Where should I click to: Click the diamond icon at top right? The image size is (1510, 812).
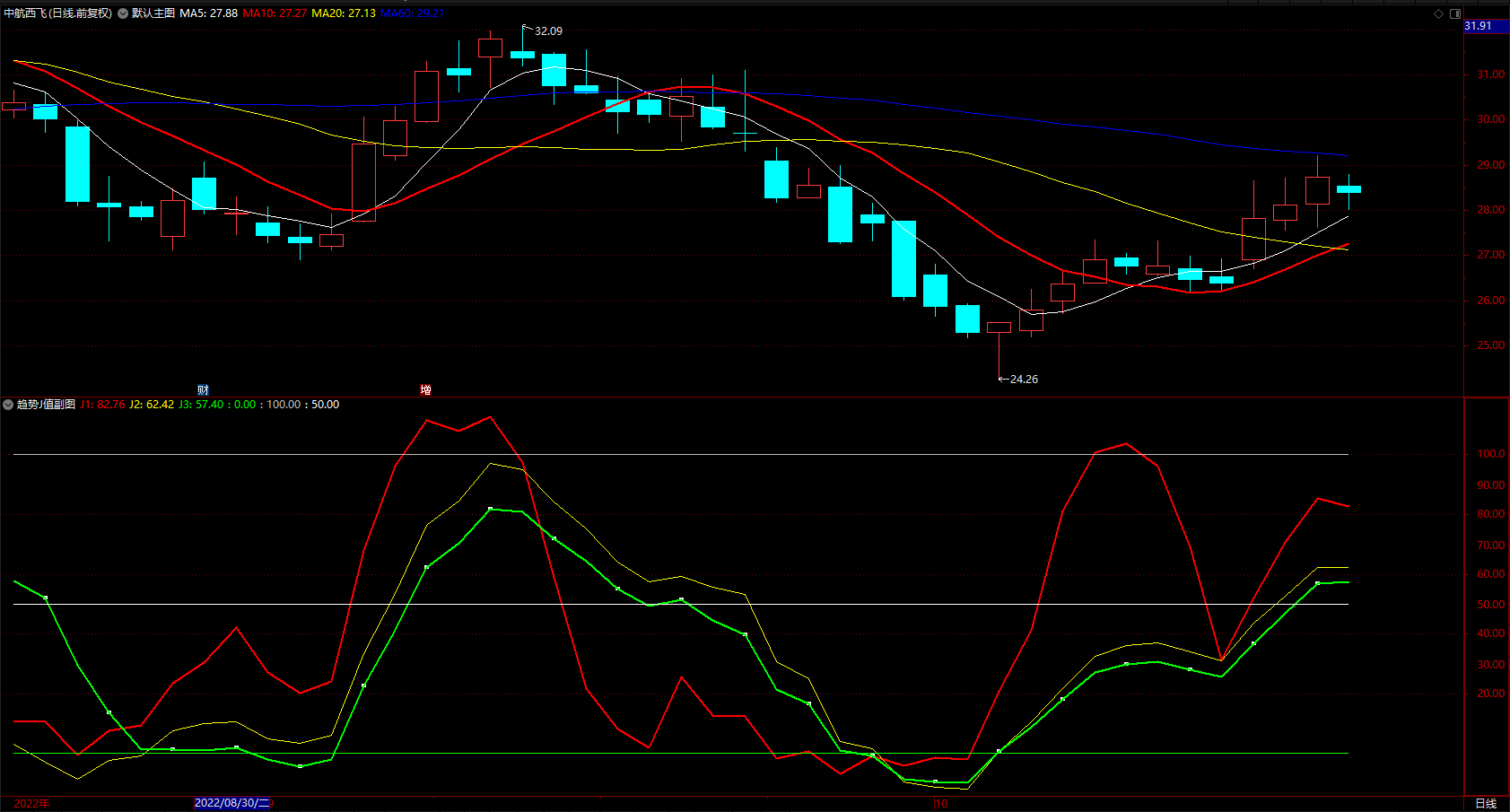point(1438,13)
